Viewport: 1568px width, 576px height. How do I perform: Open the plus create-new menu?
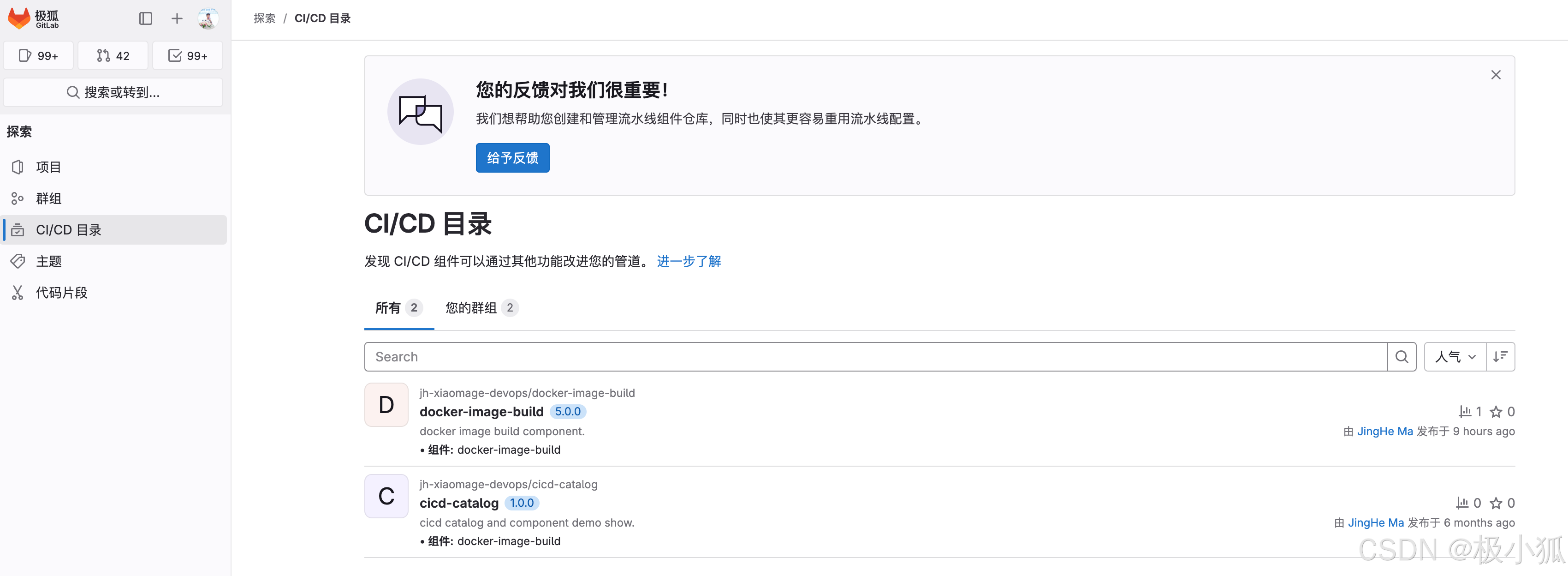tap(177, 18)
